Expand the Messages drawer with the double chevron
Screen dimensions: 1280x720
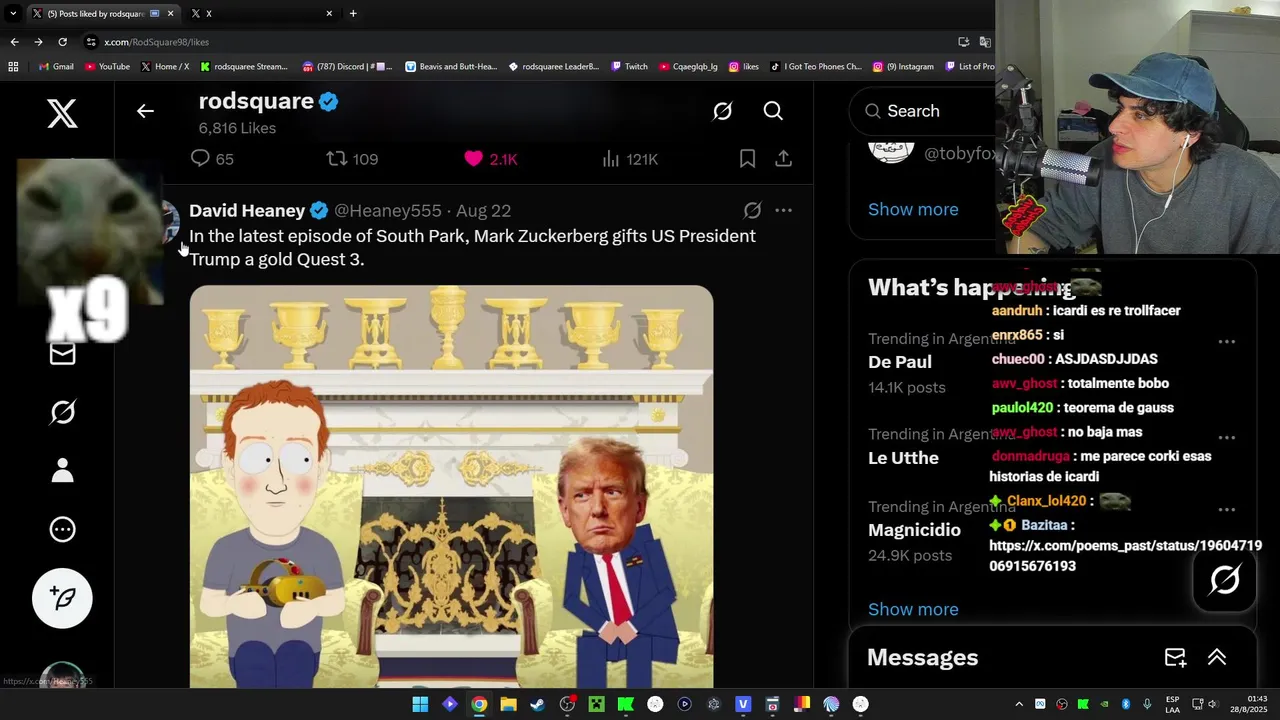pyautogui.click(x=1217, y=657)
